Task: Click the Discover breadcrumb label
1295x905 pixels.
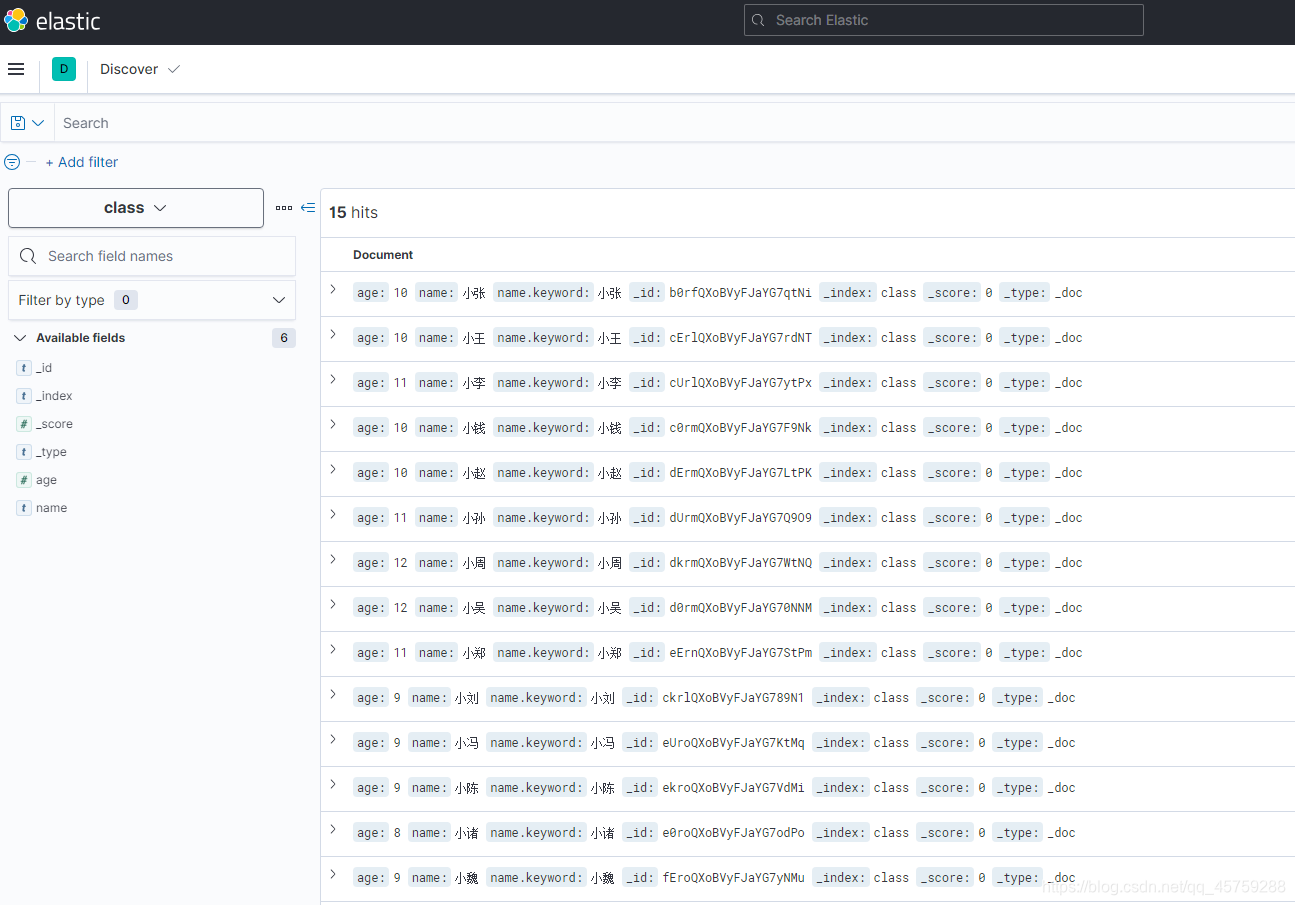Action: 129,69
